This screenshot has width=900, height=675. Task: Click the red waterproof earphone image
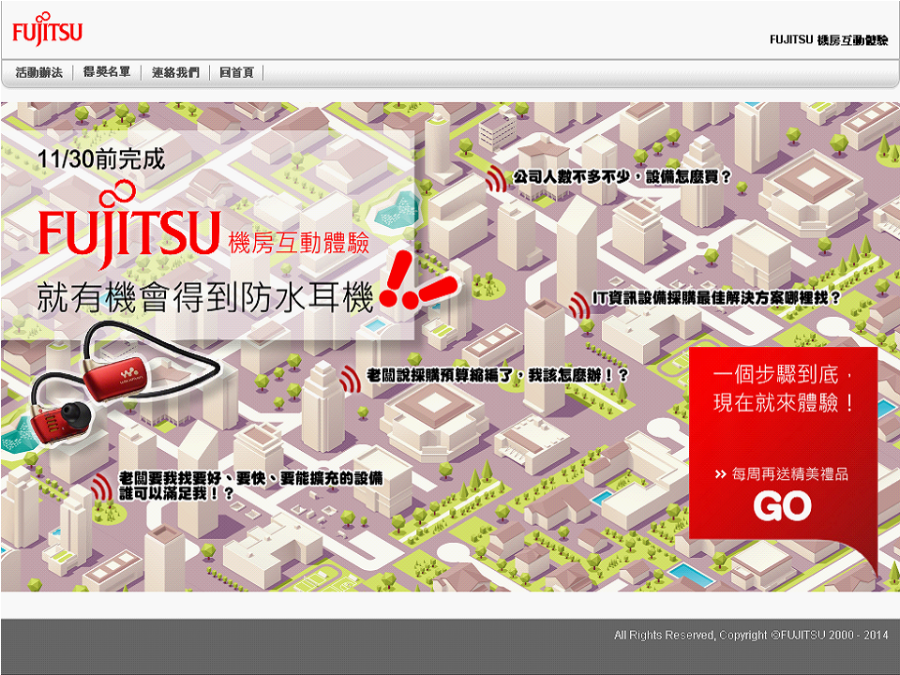coord(123,385)
